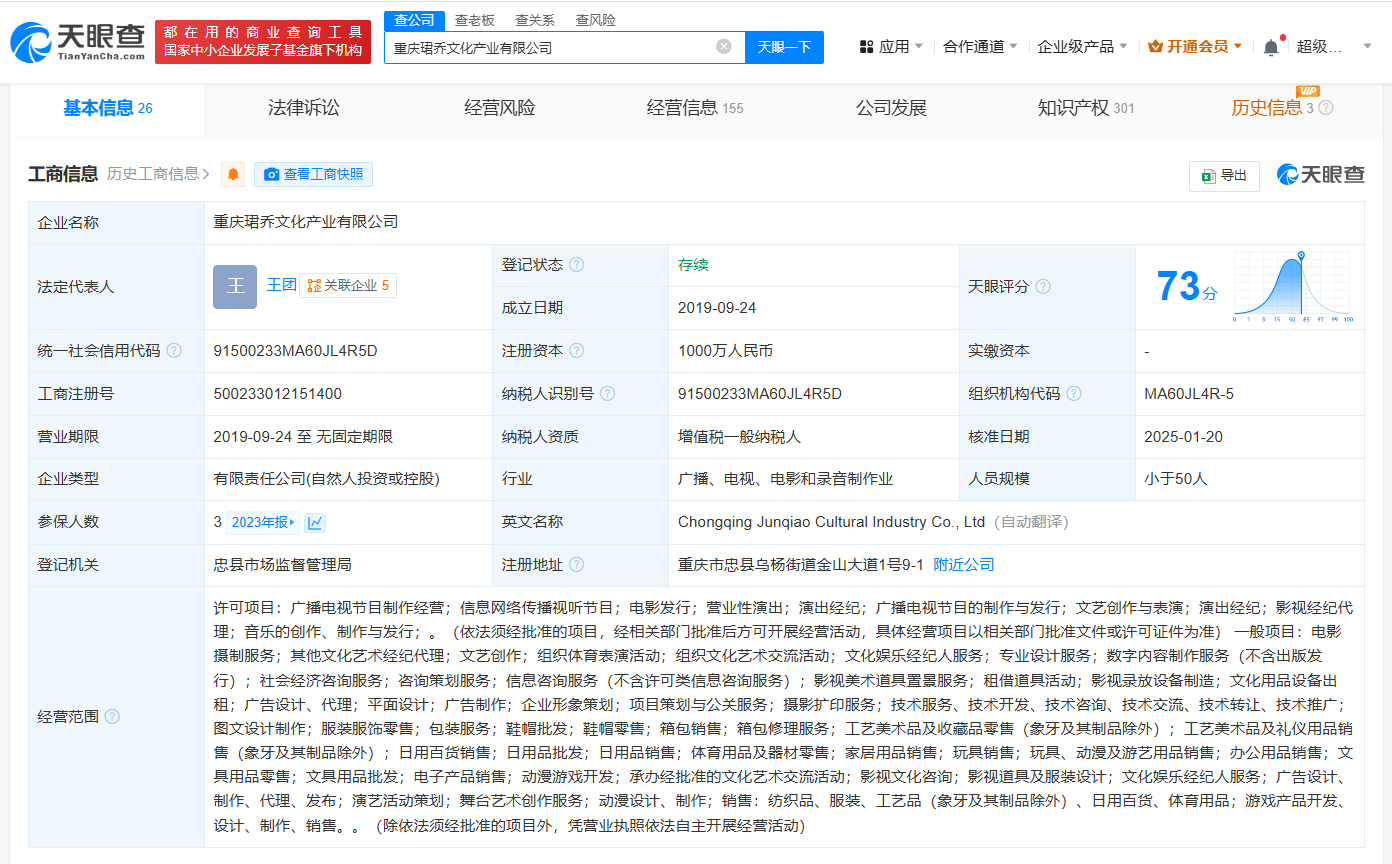The height and width of the screenshot is (864, 1392).
Task: Click help icon beside 纳税人识别号
Action: (x=608, y=394)
